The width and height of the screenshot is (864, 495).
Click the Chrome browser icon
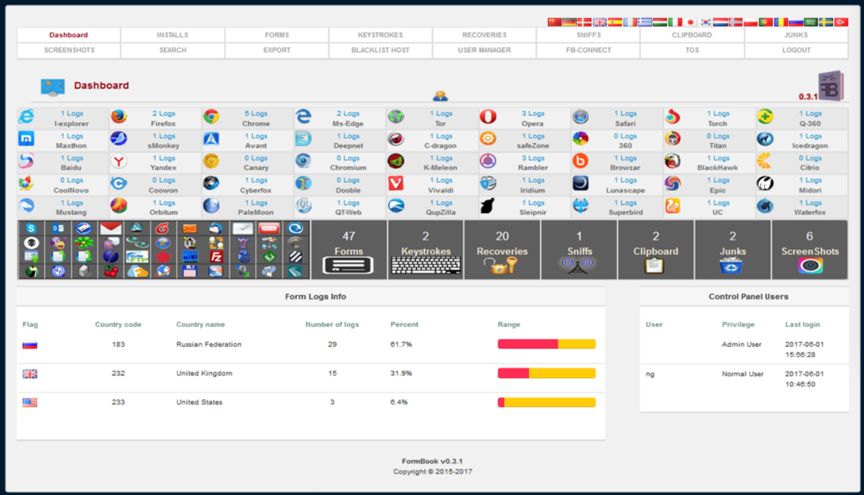point(211,117)
